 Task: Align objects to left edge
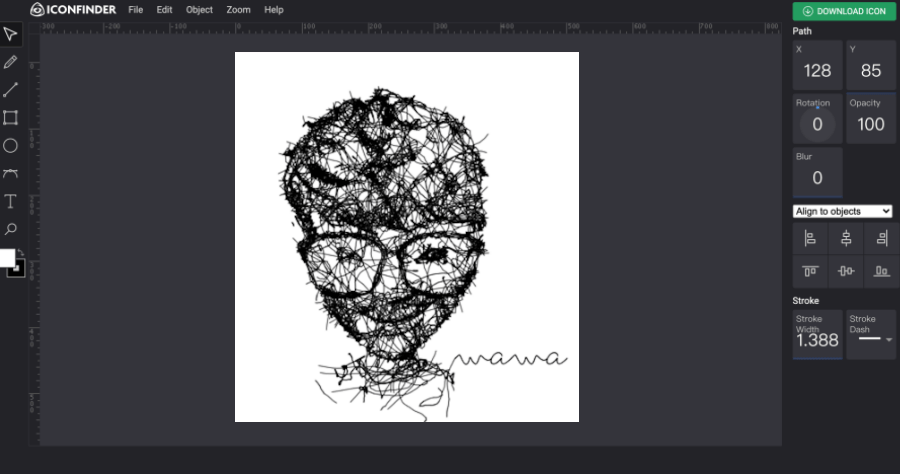810,238
